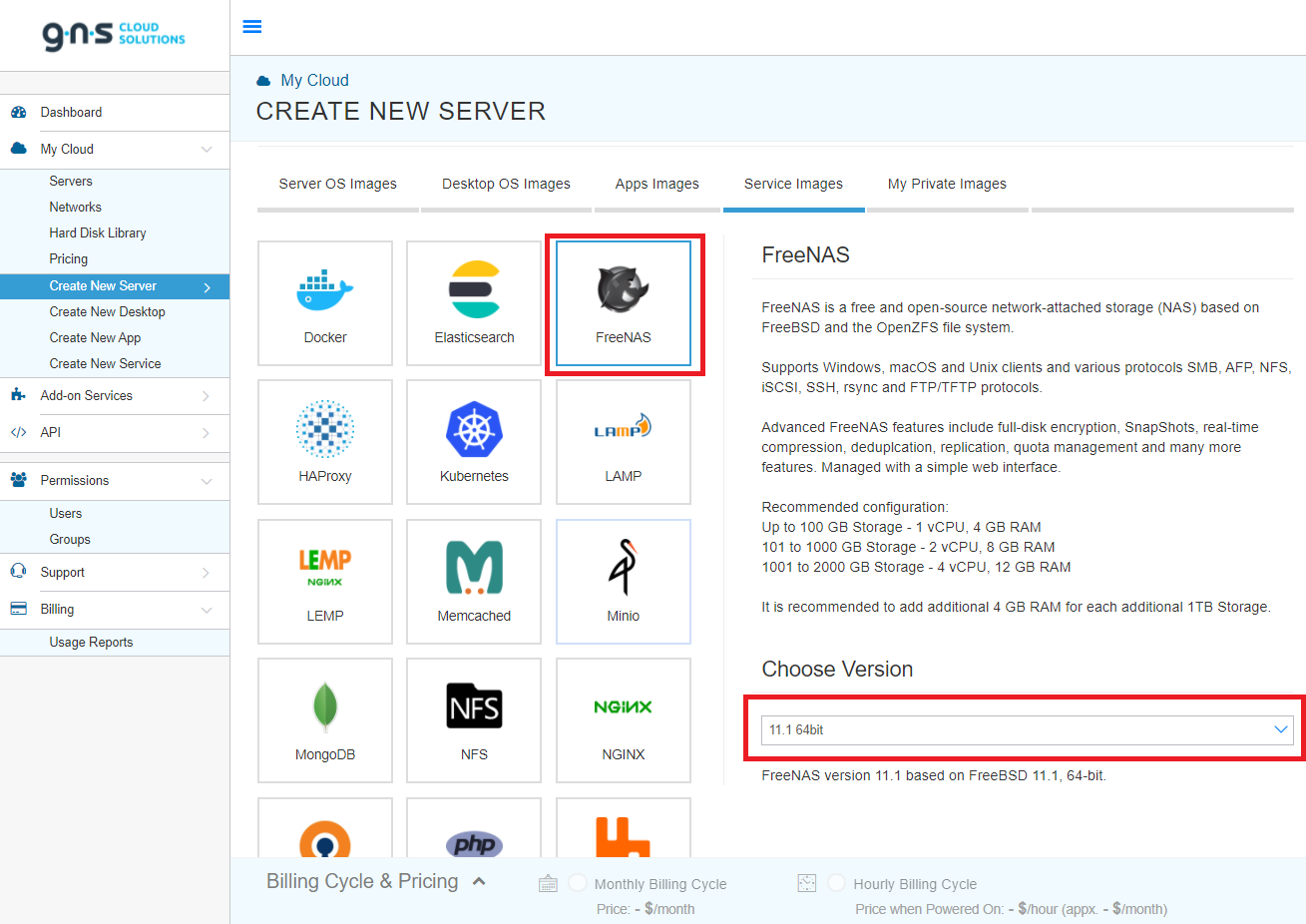The height and width of the screenshot is (924, 1306).
Task: Open the FreeNAS version dropdown
Action: [1027, 730]
